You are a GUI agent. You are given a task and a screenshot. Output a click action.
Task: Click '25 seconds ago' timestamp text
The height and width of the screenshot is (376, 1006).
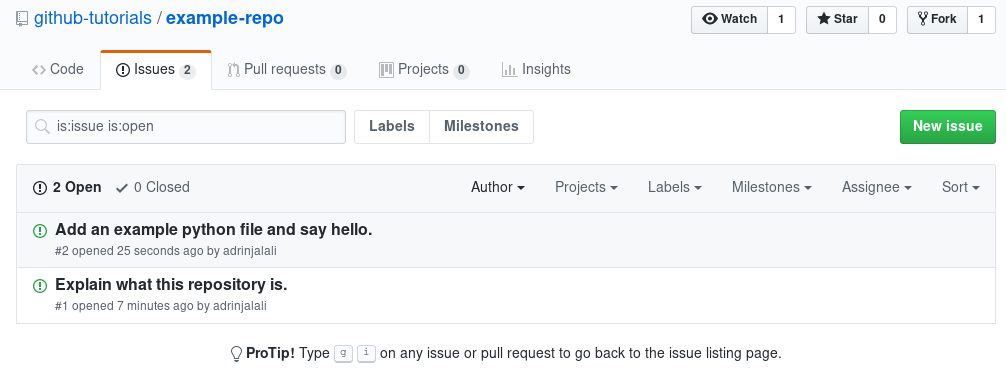[x=160, y=251]
